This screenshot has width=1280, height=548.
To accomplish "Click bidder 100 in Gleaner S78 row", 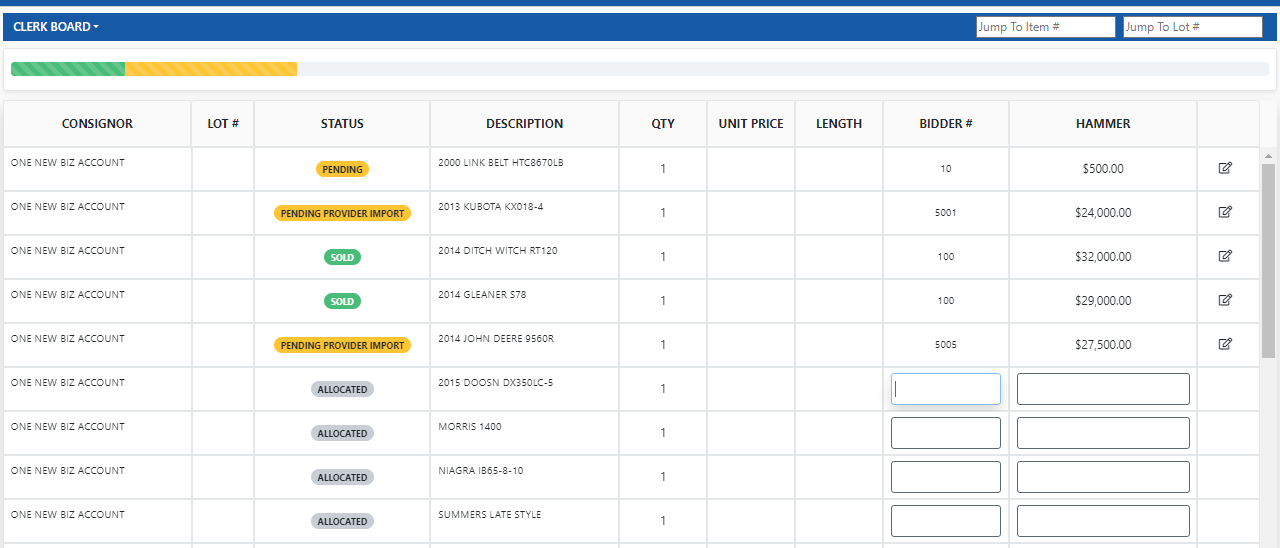I will [x=946, y=301].
